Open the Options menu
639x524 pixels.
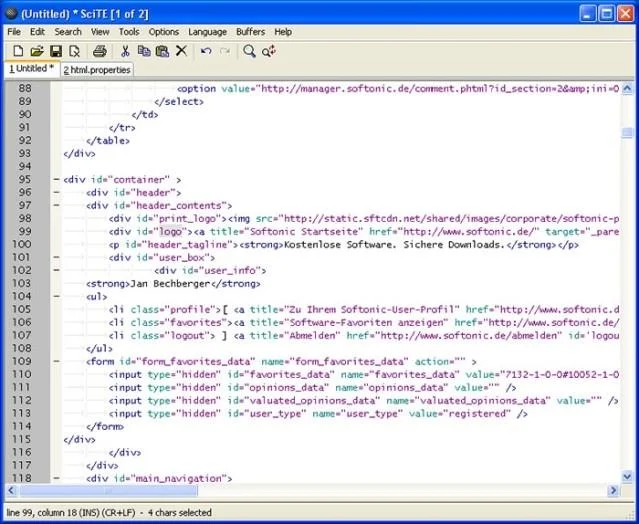[164, 32]
